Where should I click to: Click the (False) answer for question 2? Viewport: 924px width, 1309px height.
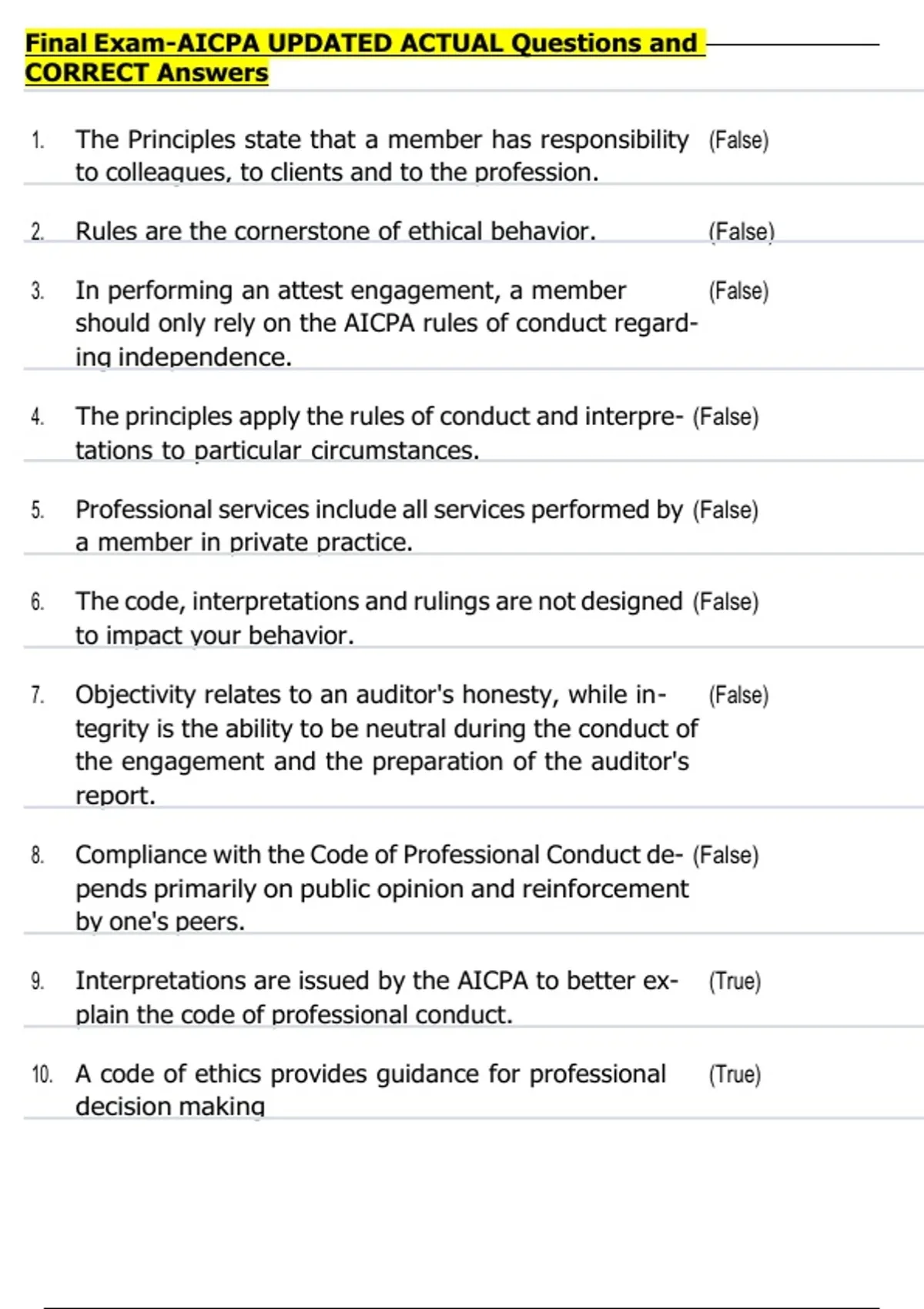(741, 231)
